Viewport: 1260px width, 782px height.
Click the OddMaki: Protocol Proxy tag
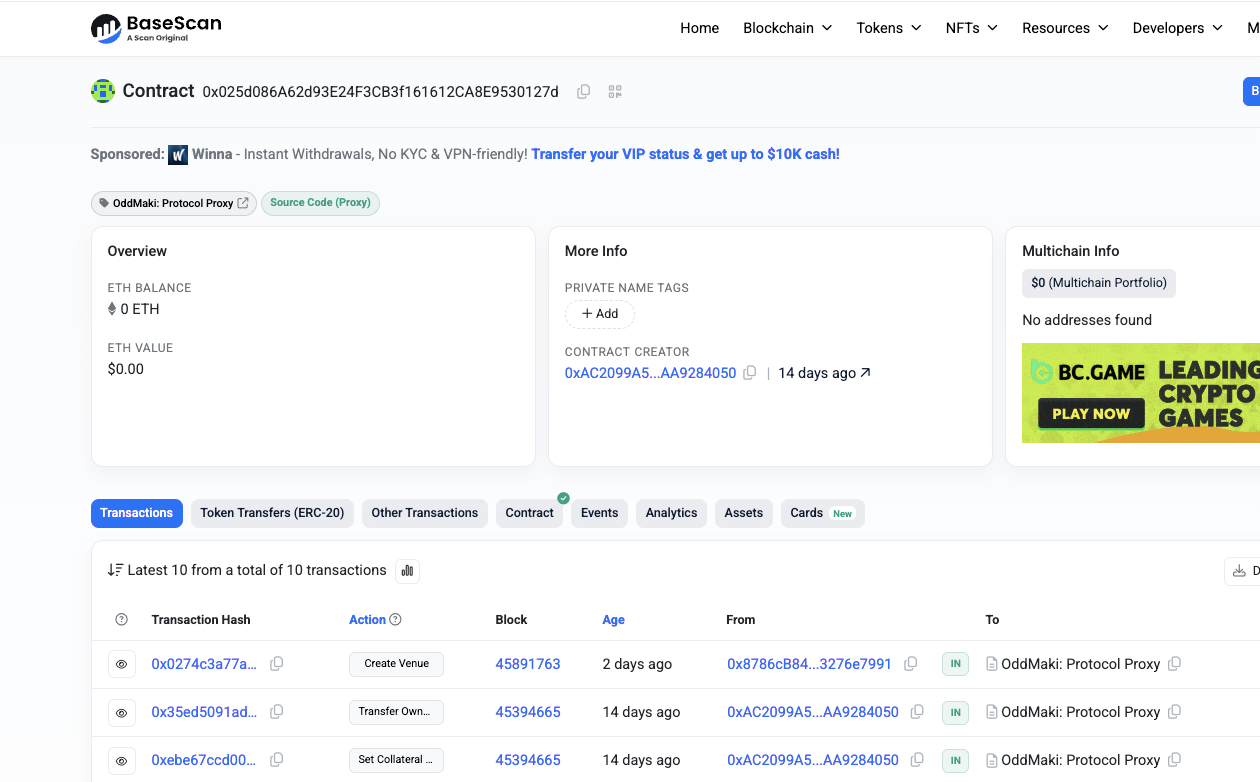(x=173, y=203)
